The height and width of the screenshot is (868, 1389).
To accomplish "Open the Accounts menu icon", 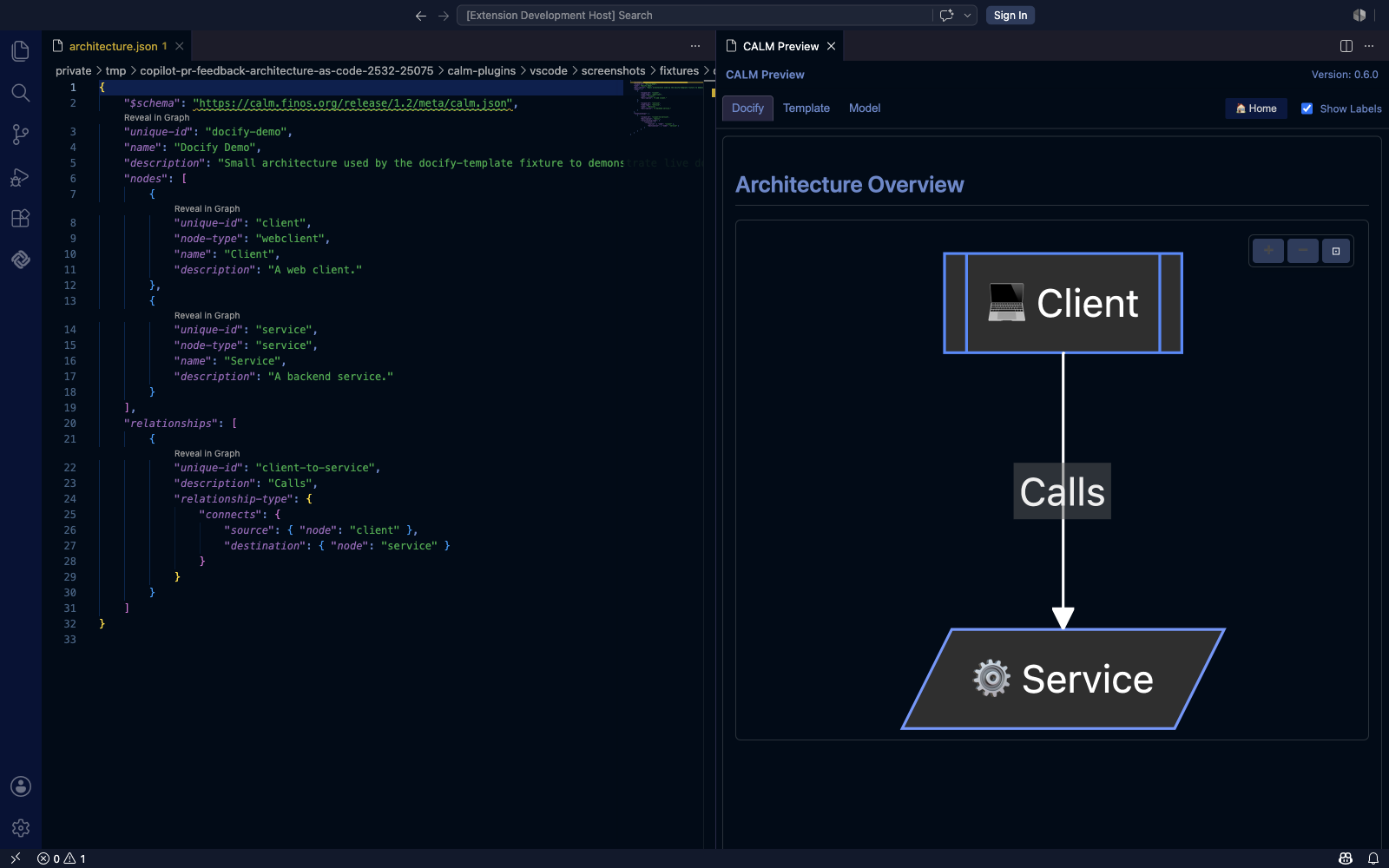I will (21, 786).
